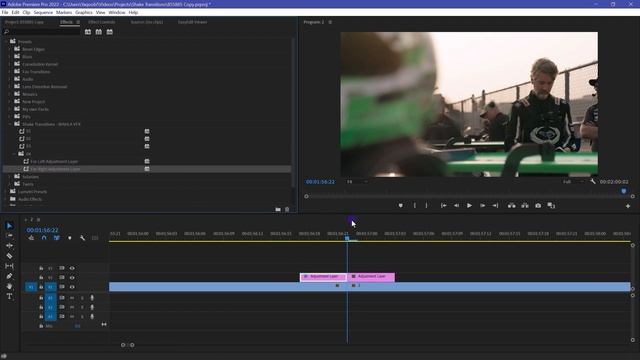Filter effects by Accelerated Effects badge
The height and width of the screenshot is (360, 640).
pyautogui.click(x=88, y=32)
